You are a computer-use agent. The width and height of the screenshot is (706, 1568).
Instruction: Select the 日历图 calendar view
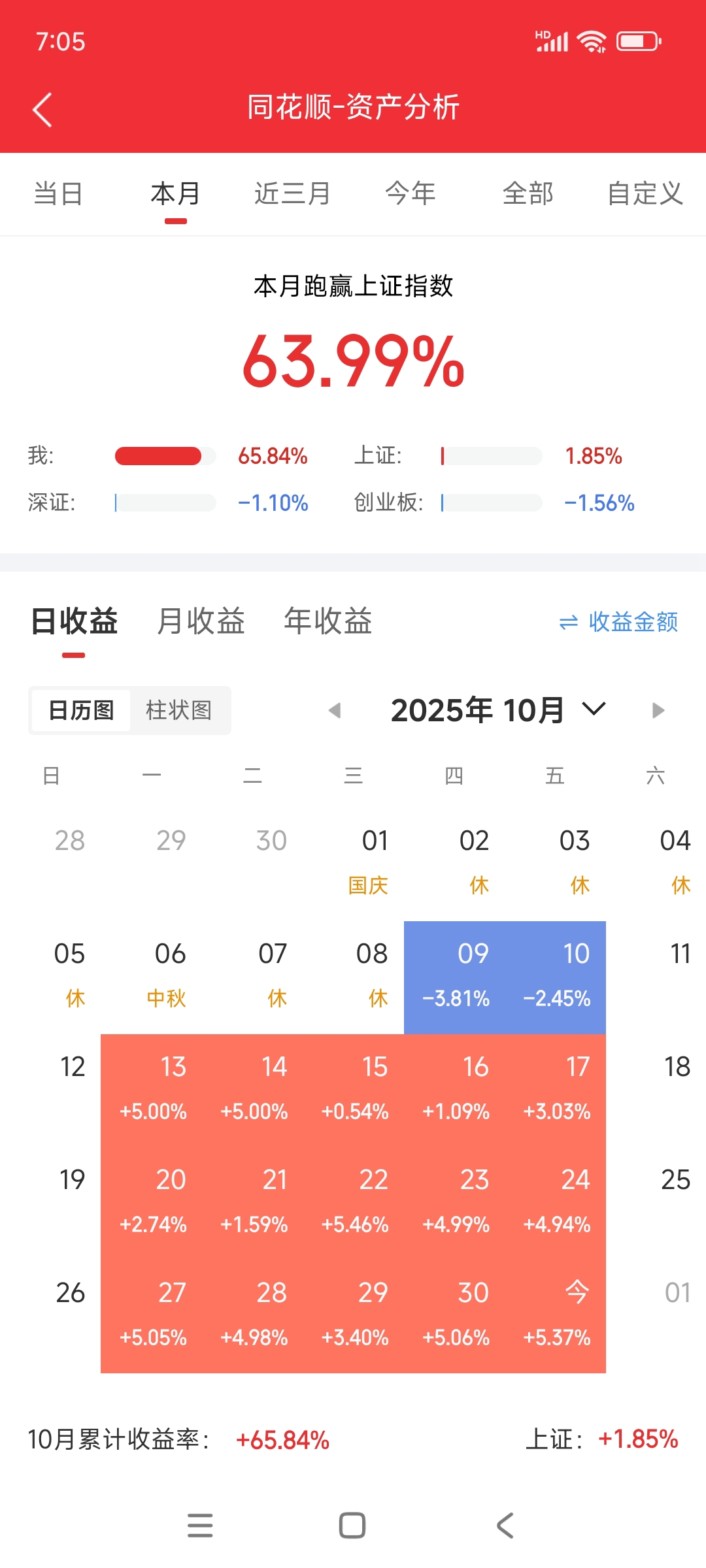[x=81, y=710]
